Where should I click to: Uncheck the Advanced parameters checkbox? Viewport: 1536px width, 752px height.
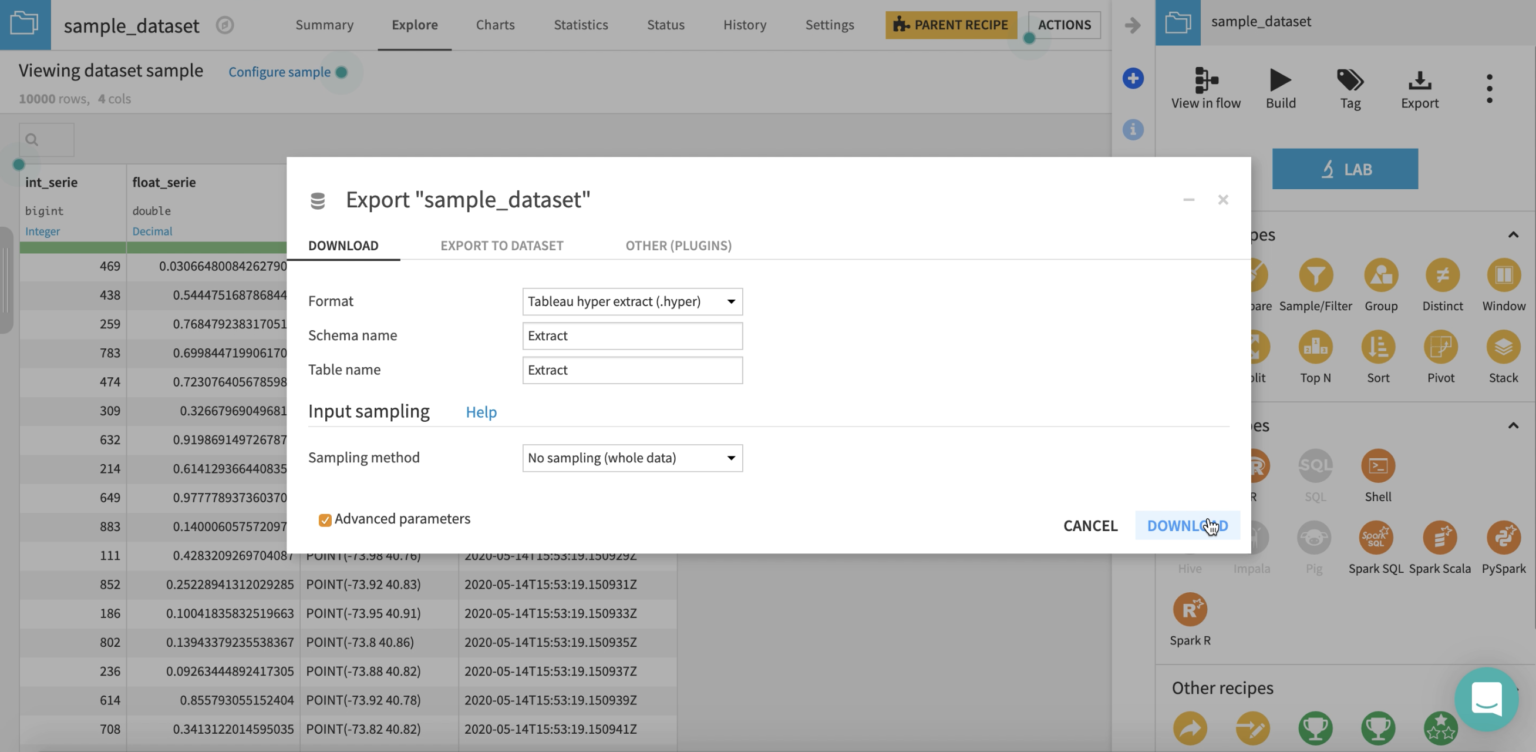point(325,519)
